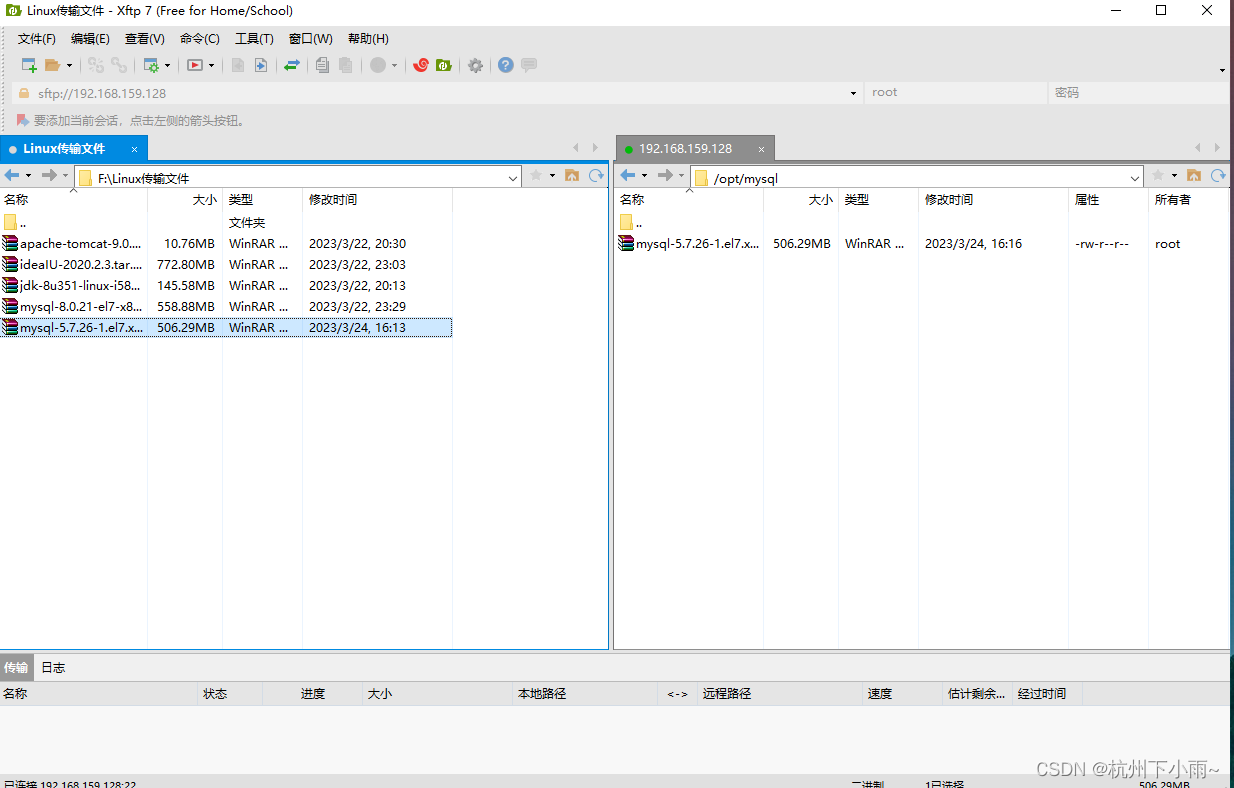Go back in local pane

(12, 176)
